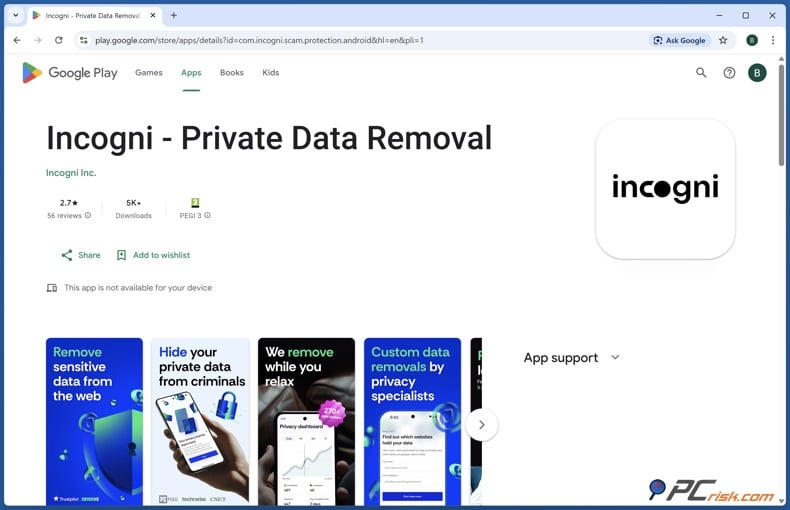Open the Chrome three-dot menu
Viewport: 790px width, 510px height.
pyautogui.click(x=773, y=40)
